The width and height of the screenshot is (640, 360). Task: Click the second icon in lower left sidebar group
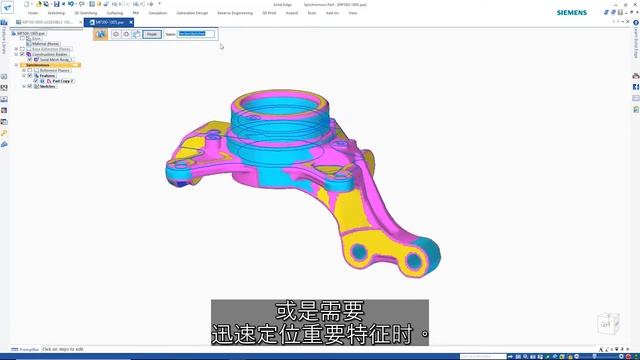4,88
